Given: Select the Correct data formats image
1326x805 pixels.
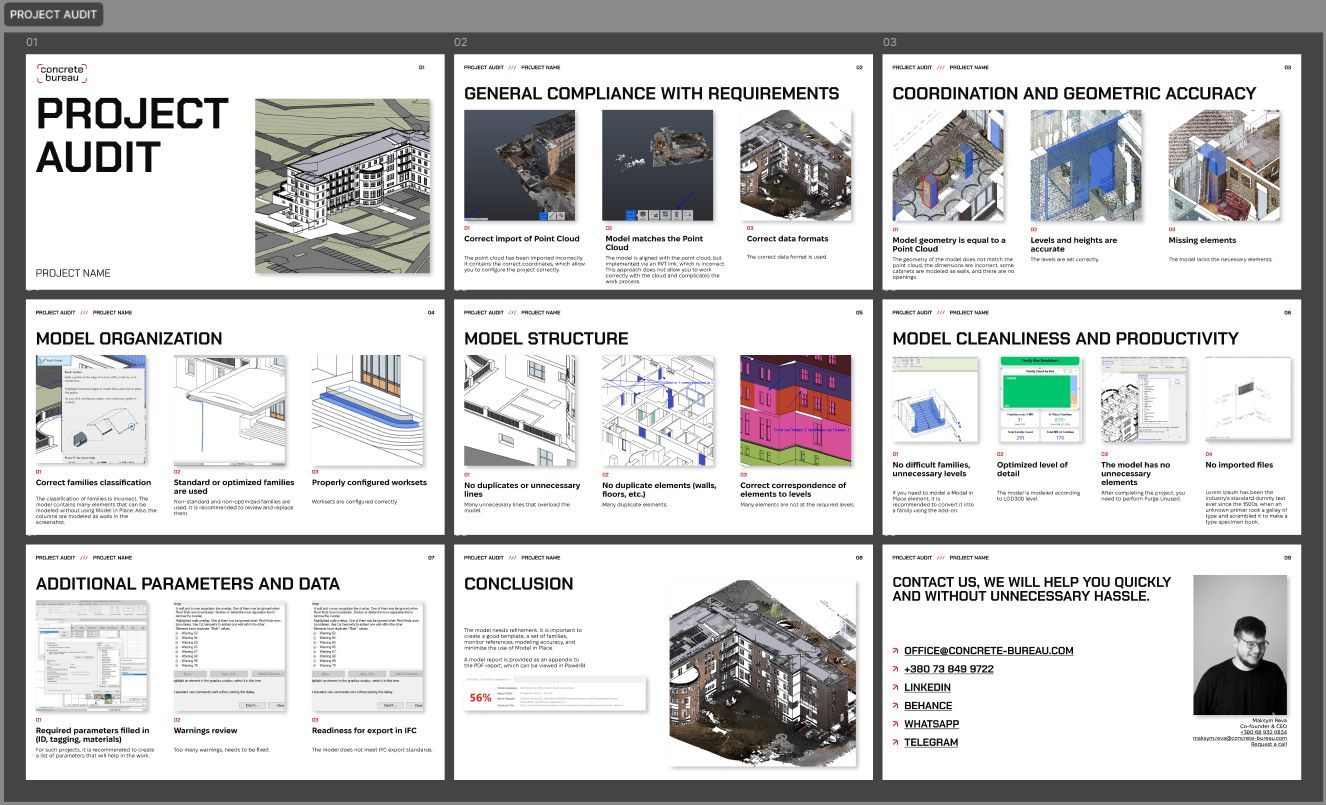Looking at the screenshot, I should 795,165.
